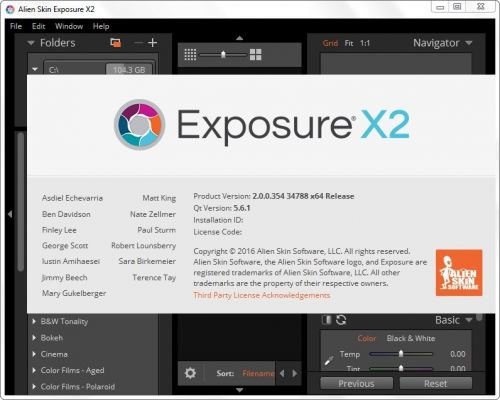500x400 pixels.
Task: Click the Reset button
Action: click(x=436, y=383)
